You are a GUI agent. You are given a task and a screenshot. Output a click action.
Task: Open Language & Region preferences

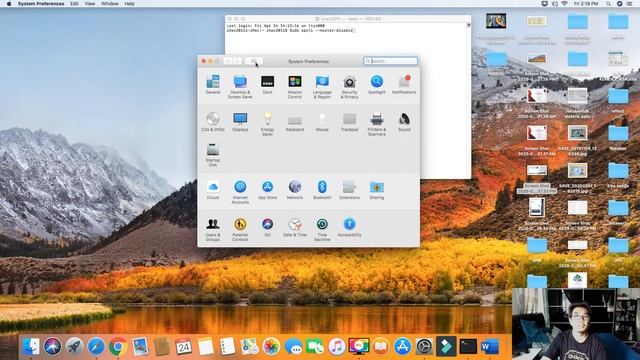click(322, 87)
